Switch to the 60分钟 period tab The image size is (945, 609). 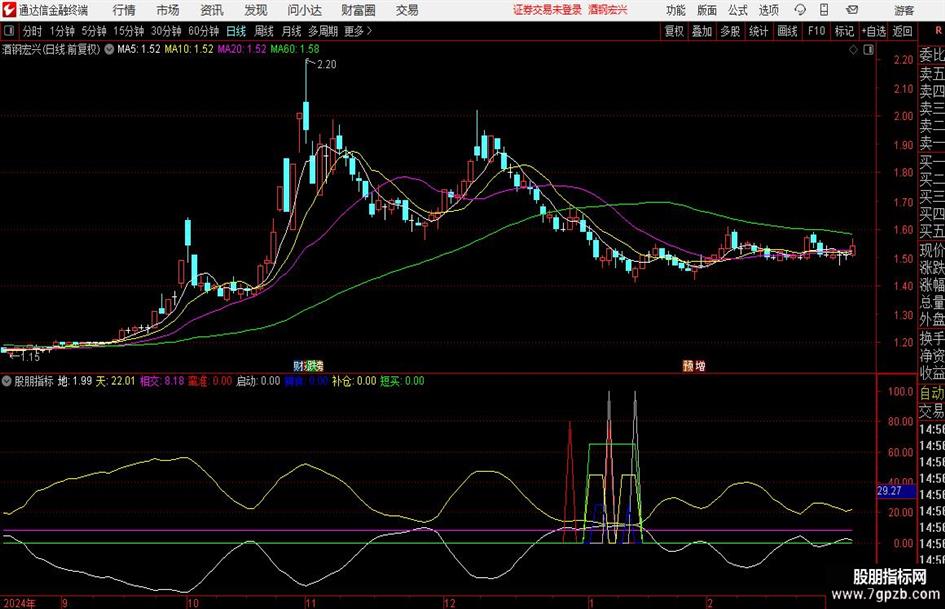204,31
